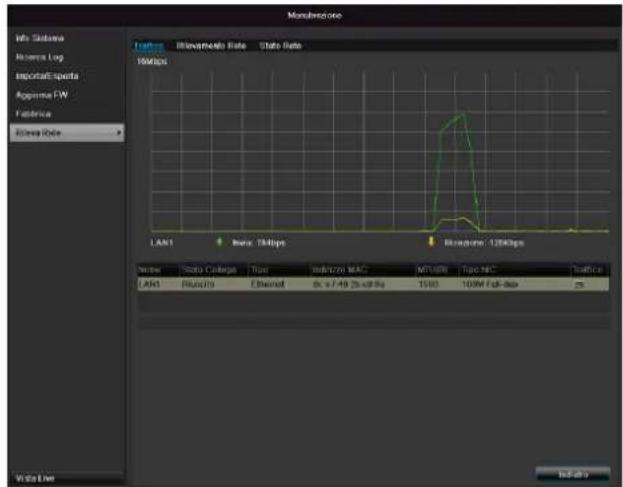623x487 pixels.
Task: Click the Tipo NIC column header
Action: 478,270
